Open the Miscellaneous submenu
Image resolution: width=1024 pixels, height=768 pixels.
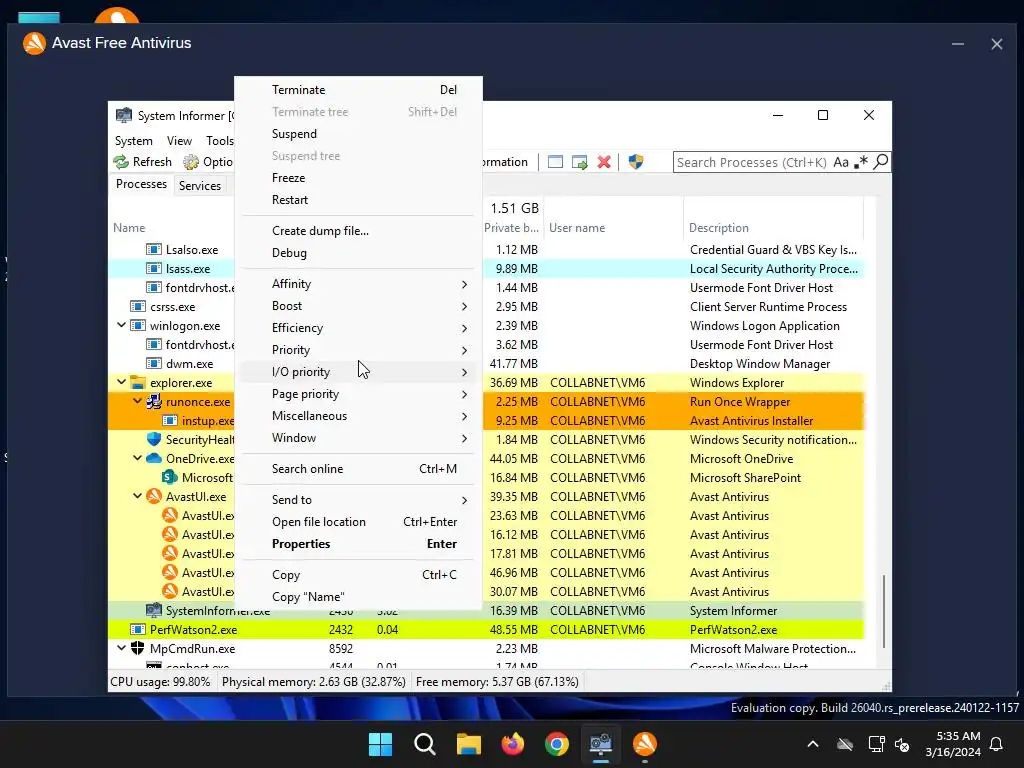(359, 416)
